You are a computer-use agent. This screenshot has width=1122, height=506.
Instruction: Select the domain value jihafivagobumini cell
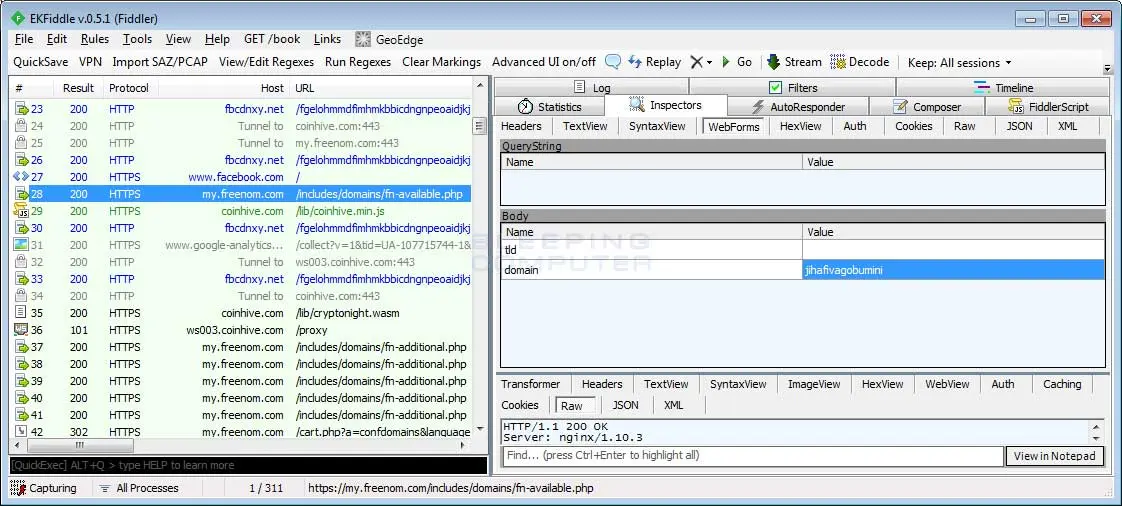click(x=953, y=270)
